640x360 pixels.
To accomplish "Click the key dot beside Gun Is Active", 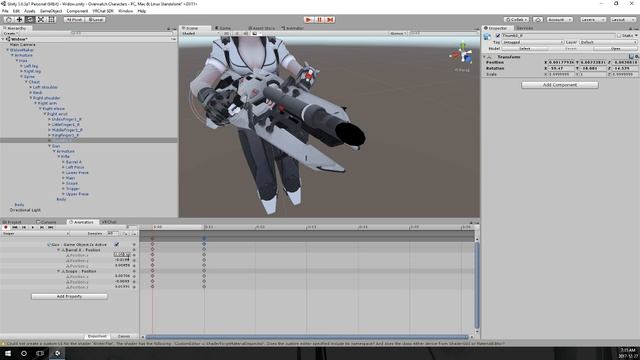I will [x=134, y=244].
